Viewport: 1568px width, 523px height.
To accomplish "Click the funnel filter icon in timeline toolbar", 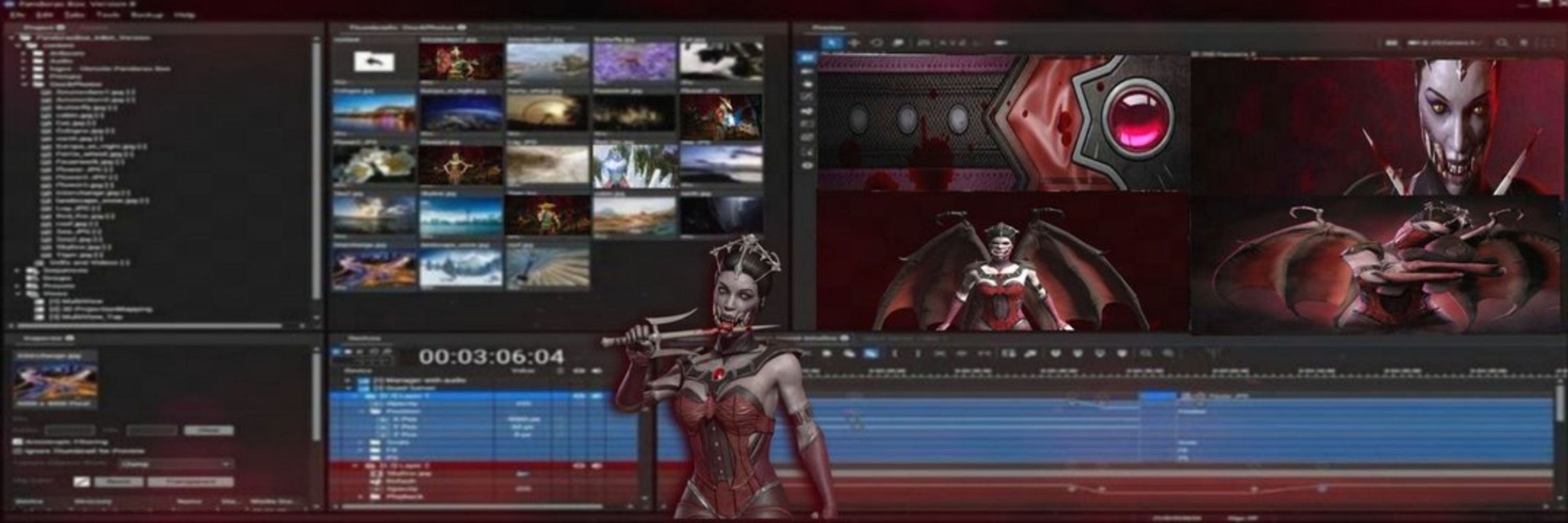I will 1213,354.
